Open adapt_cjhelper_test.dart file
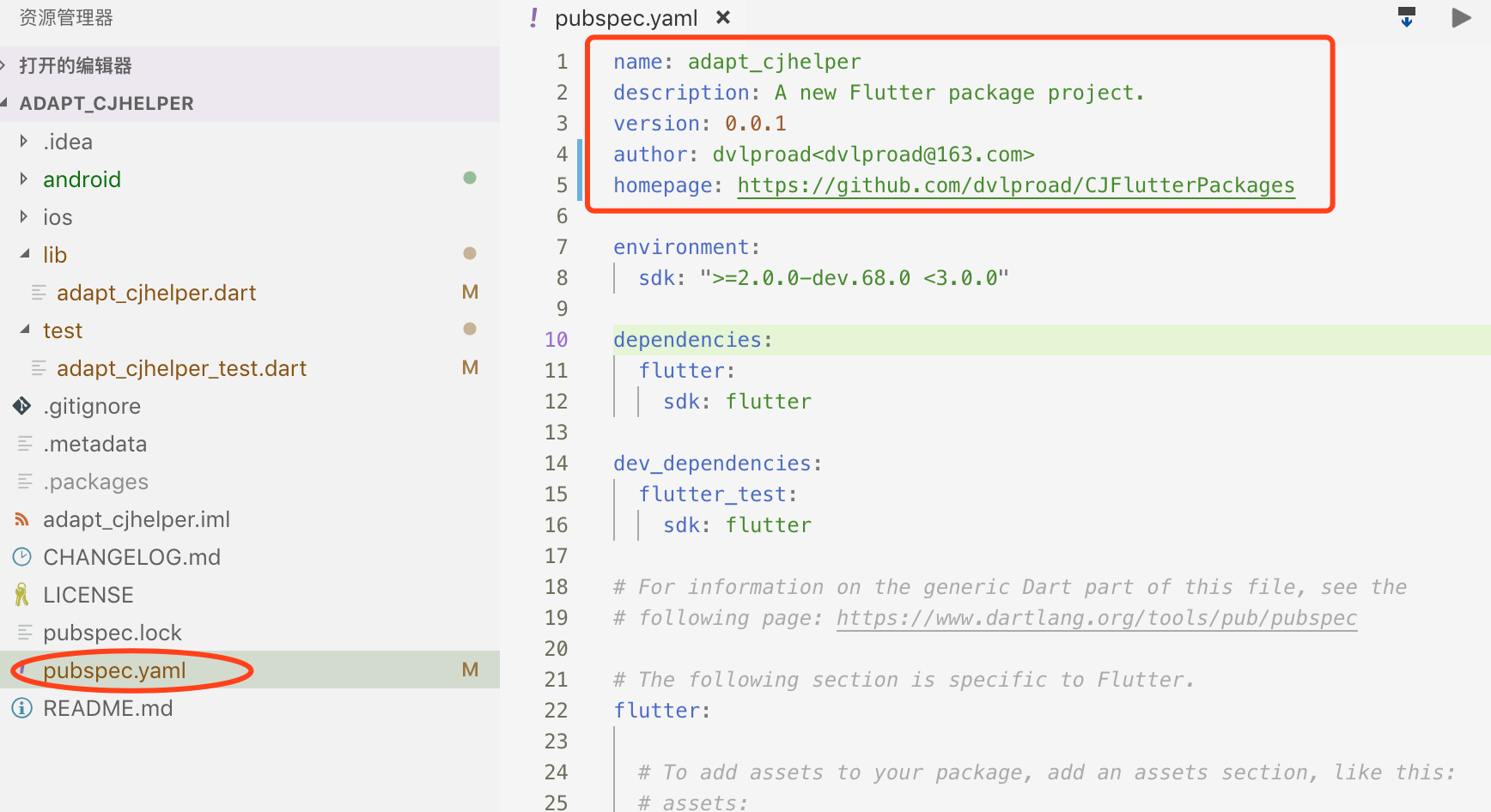Screen dimensions: 1491x812 (181, 368)
